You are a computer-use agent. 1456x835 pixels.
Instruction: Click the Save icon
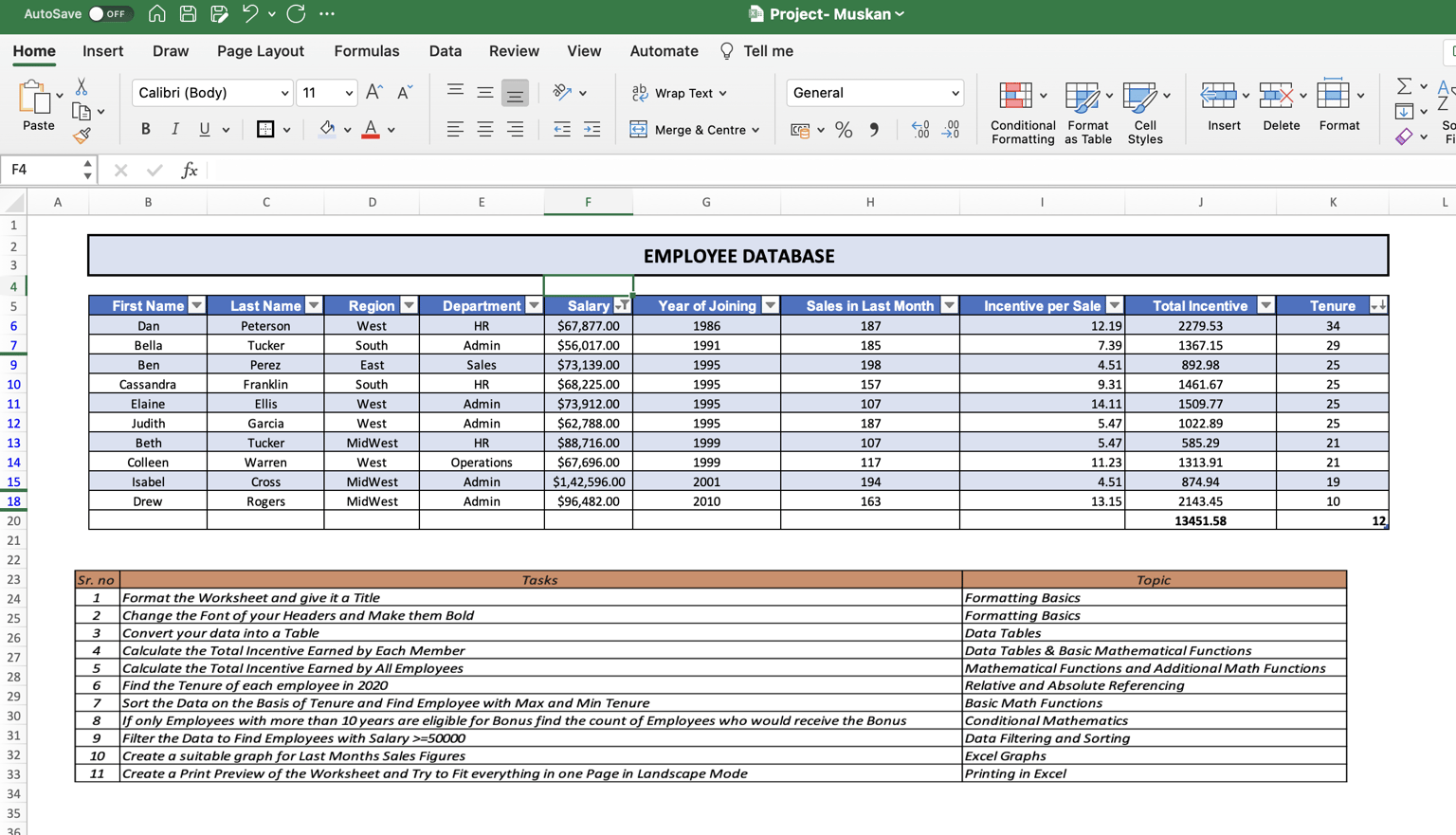(188, 14)
